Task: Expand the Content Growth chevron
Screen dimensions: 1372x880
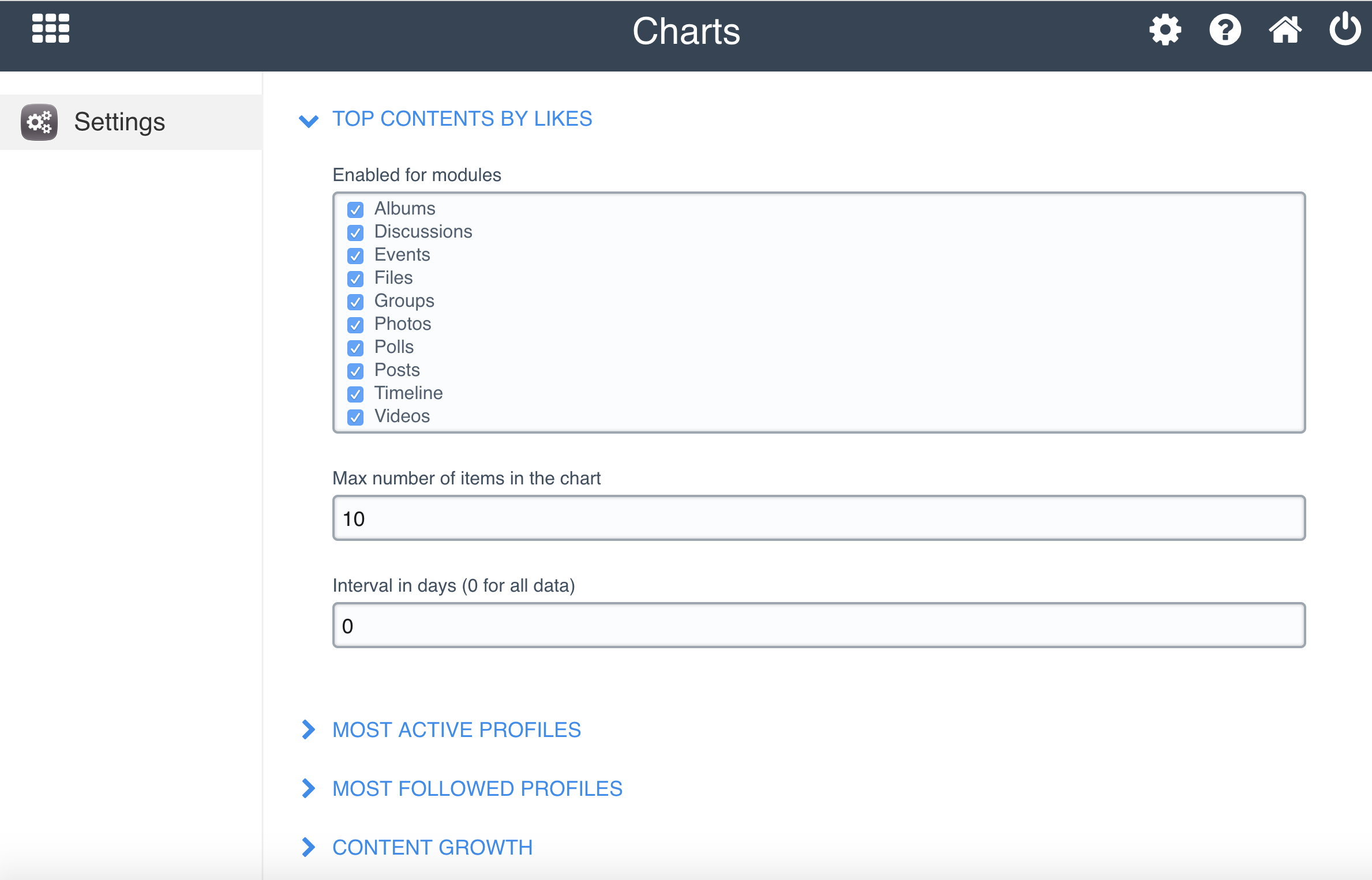Action: coord(309,847)
